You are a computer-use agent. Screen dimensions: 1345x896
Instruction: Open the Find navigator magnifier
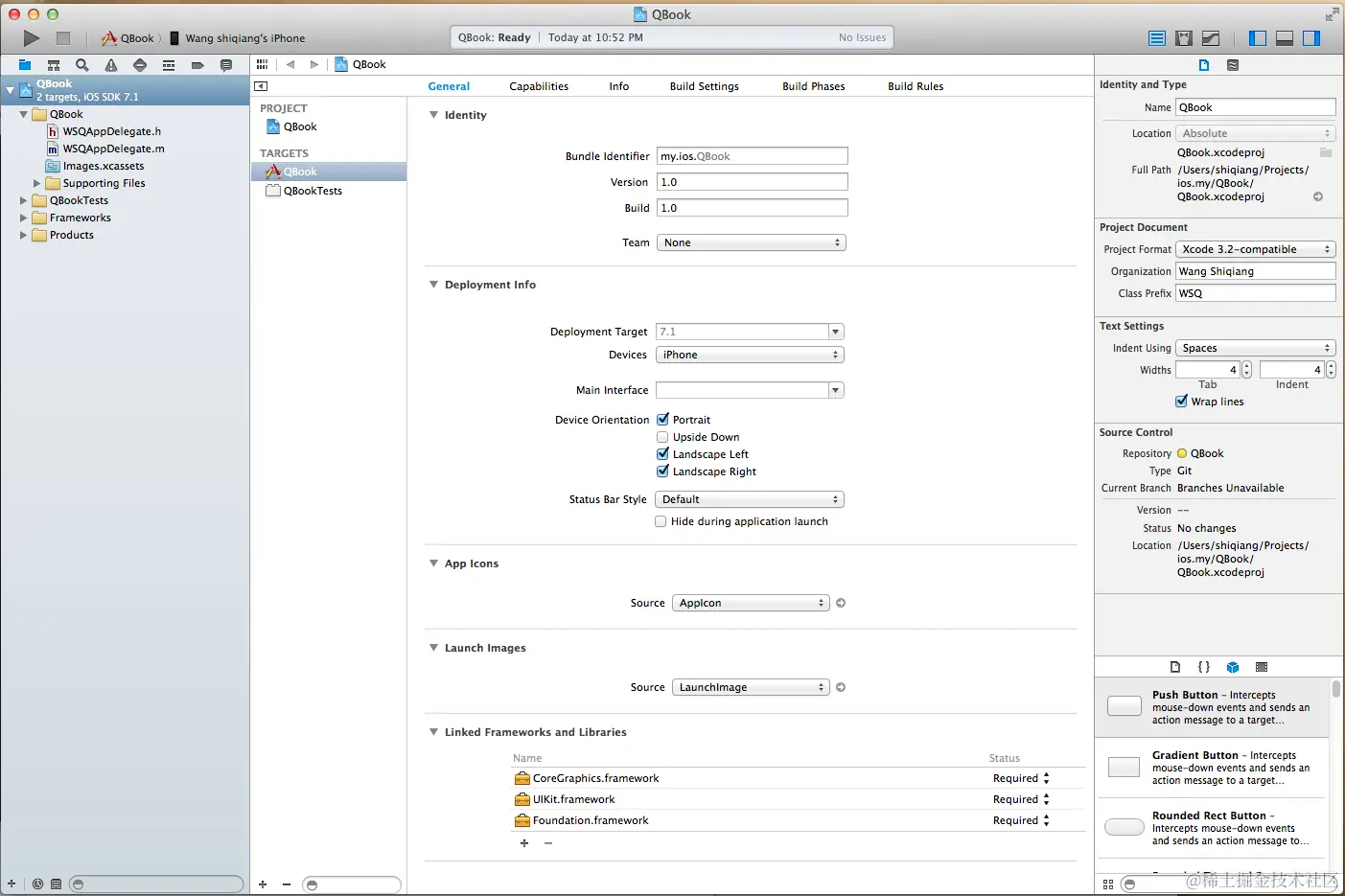(82, 65)
